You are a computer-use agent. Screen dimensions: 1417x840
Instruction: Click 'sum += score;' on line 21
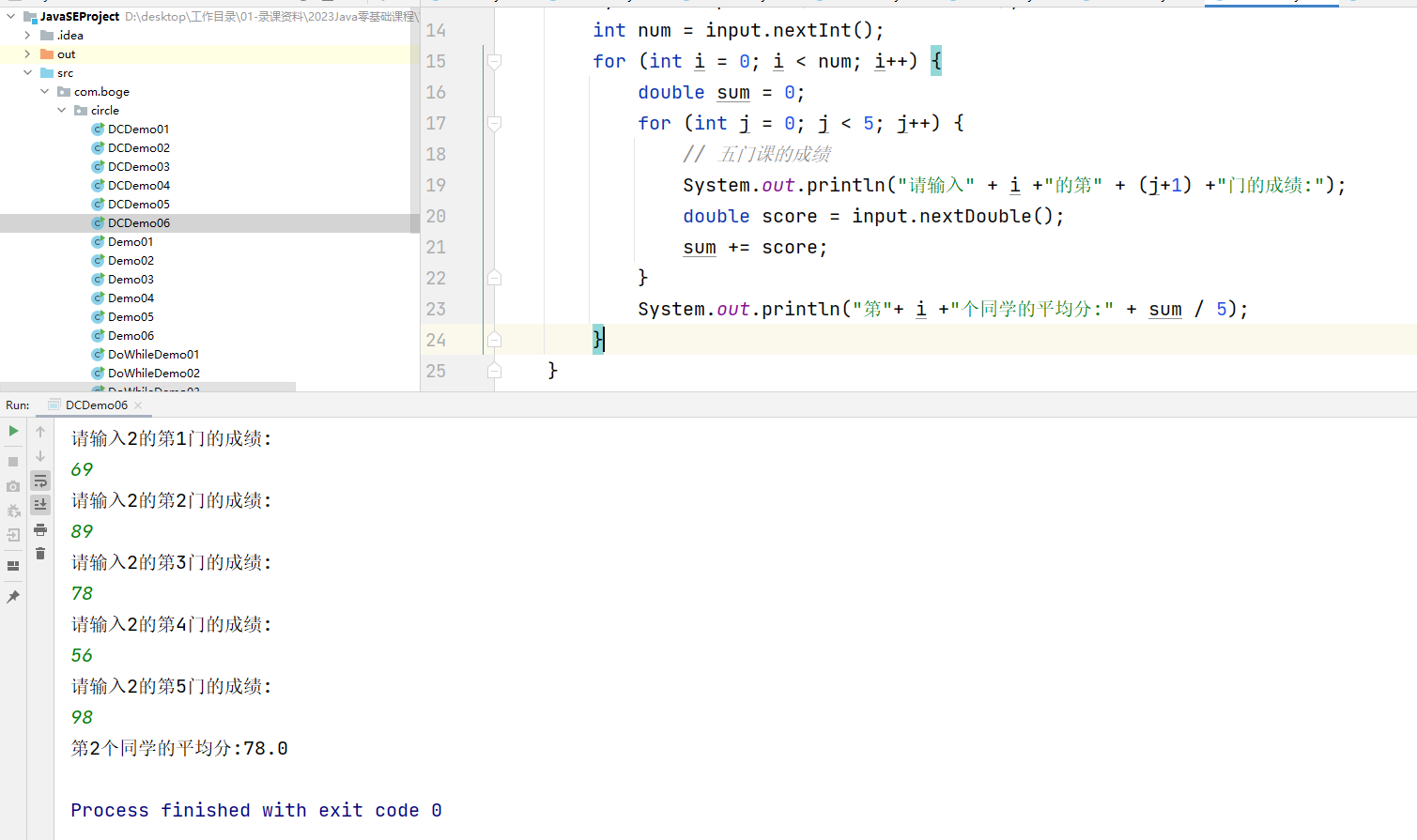(755, 247)
